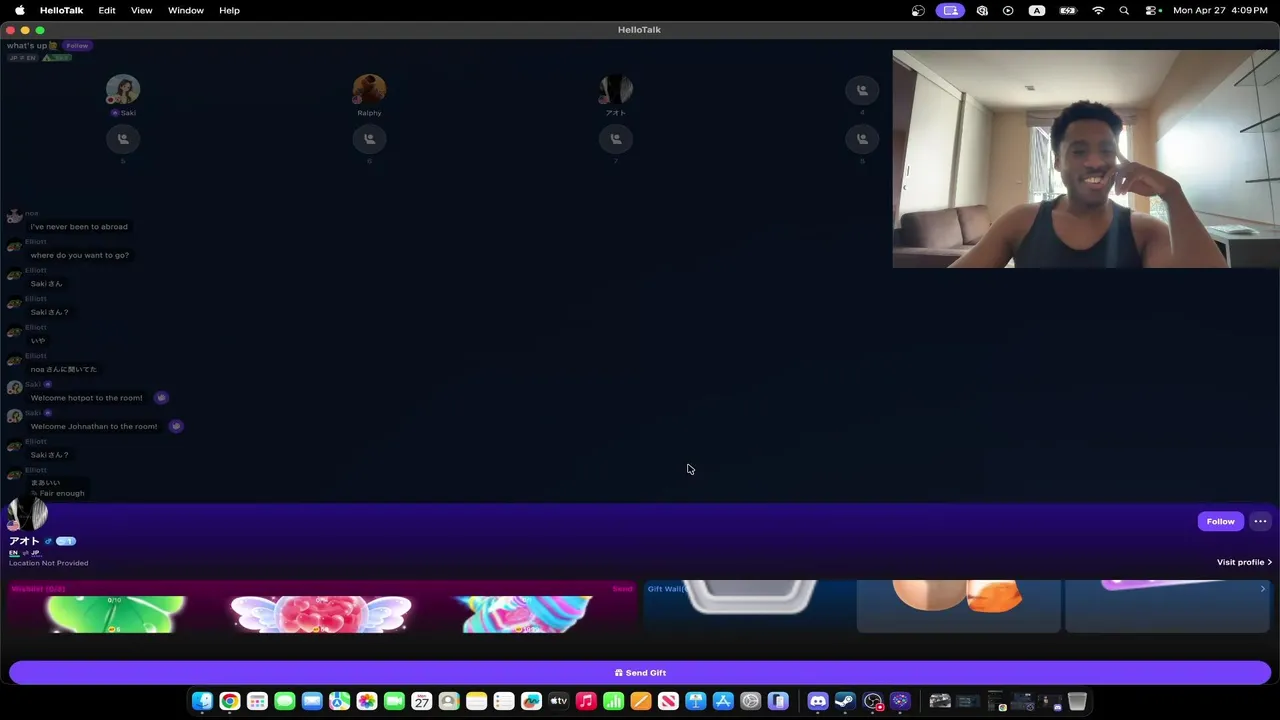Select the winged hearts wishlist gift
The height and width of the screenshot is (720, 1280).
pos(321,614)
